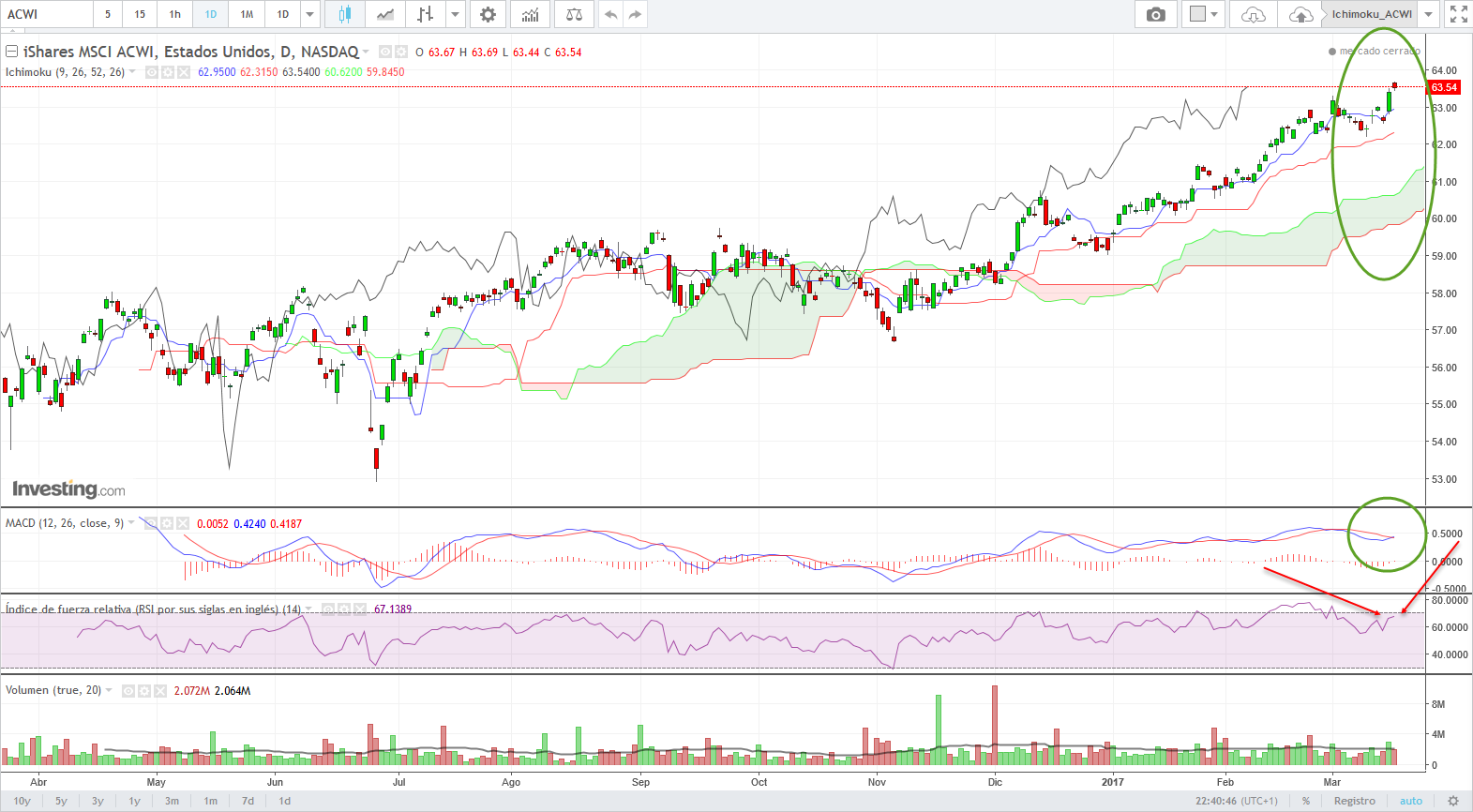Image resolution: width=1473 pixels, height=812 pixels.
Task: Select bar chart style icon
Action: click(426, 14)
